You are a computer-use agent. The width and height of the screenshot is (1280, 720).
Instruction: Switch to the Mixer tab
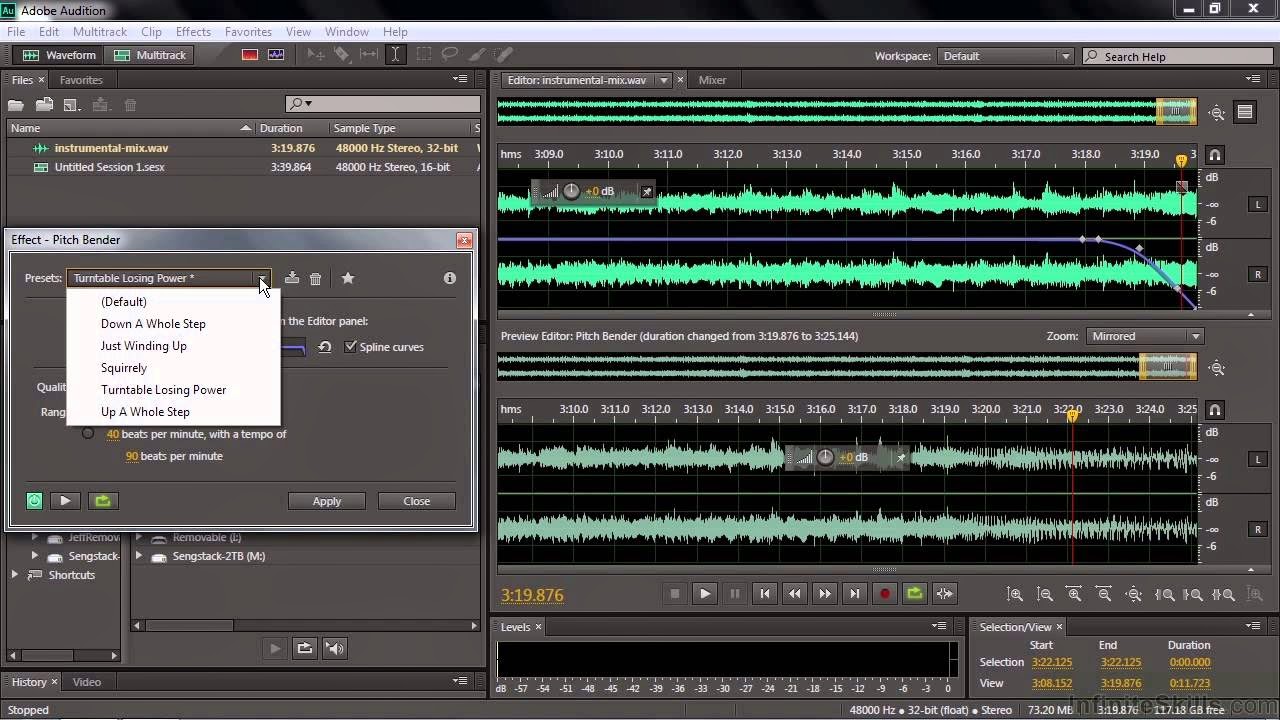pos(712,80)
